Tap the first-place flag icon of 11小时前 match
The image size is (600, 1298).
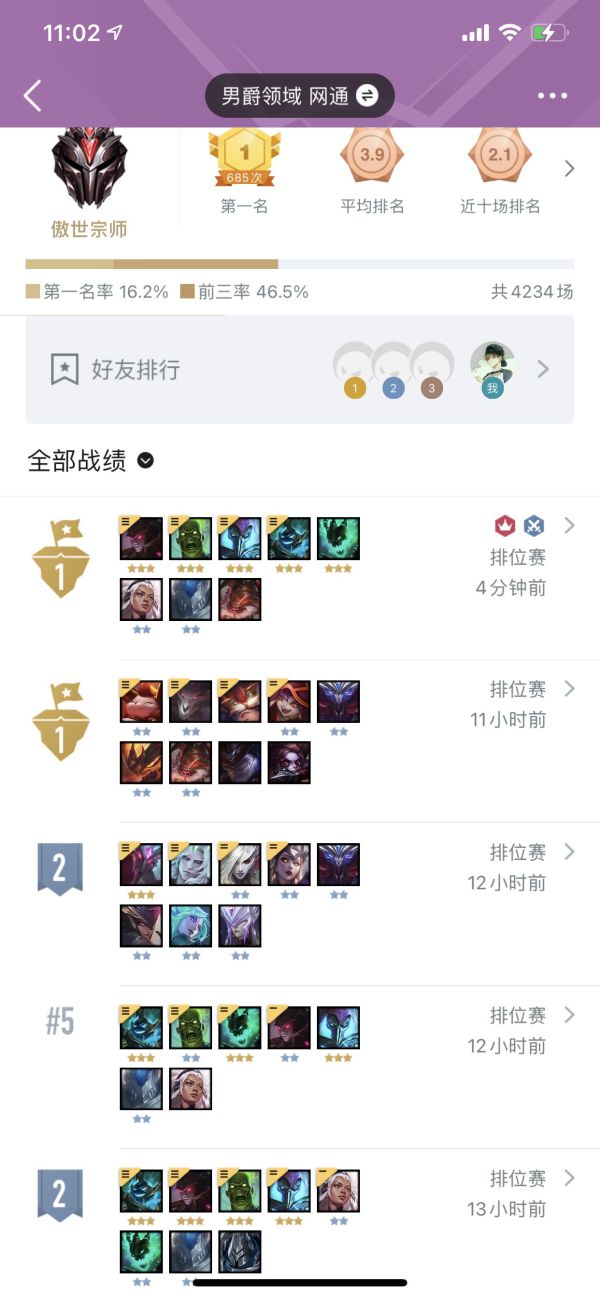[60, 721]
